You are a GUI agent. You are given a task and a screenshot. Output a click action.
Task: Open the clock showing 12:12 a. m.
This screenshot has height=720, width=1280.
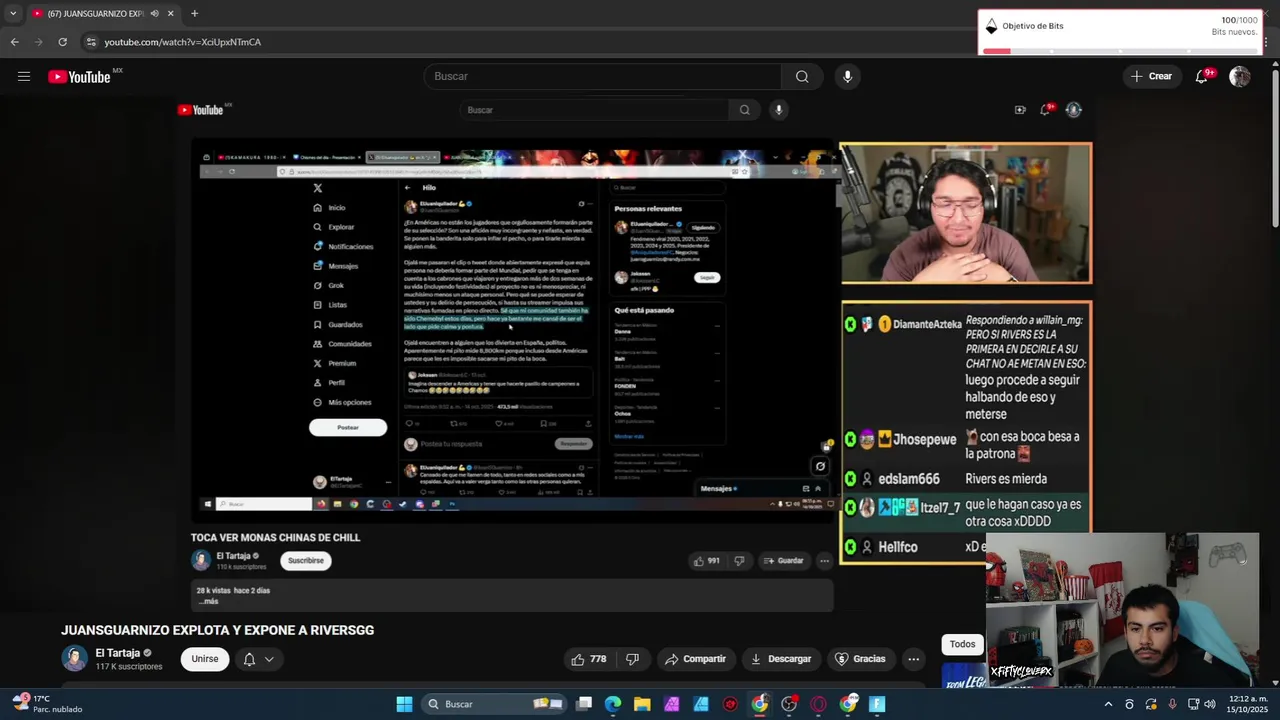pyautogui.click(x=1249, y=704)
